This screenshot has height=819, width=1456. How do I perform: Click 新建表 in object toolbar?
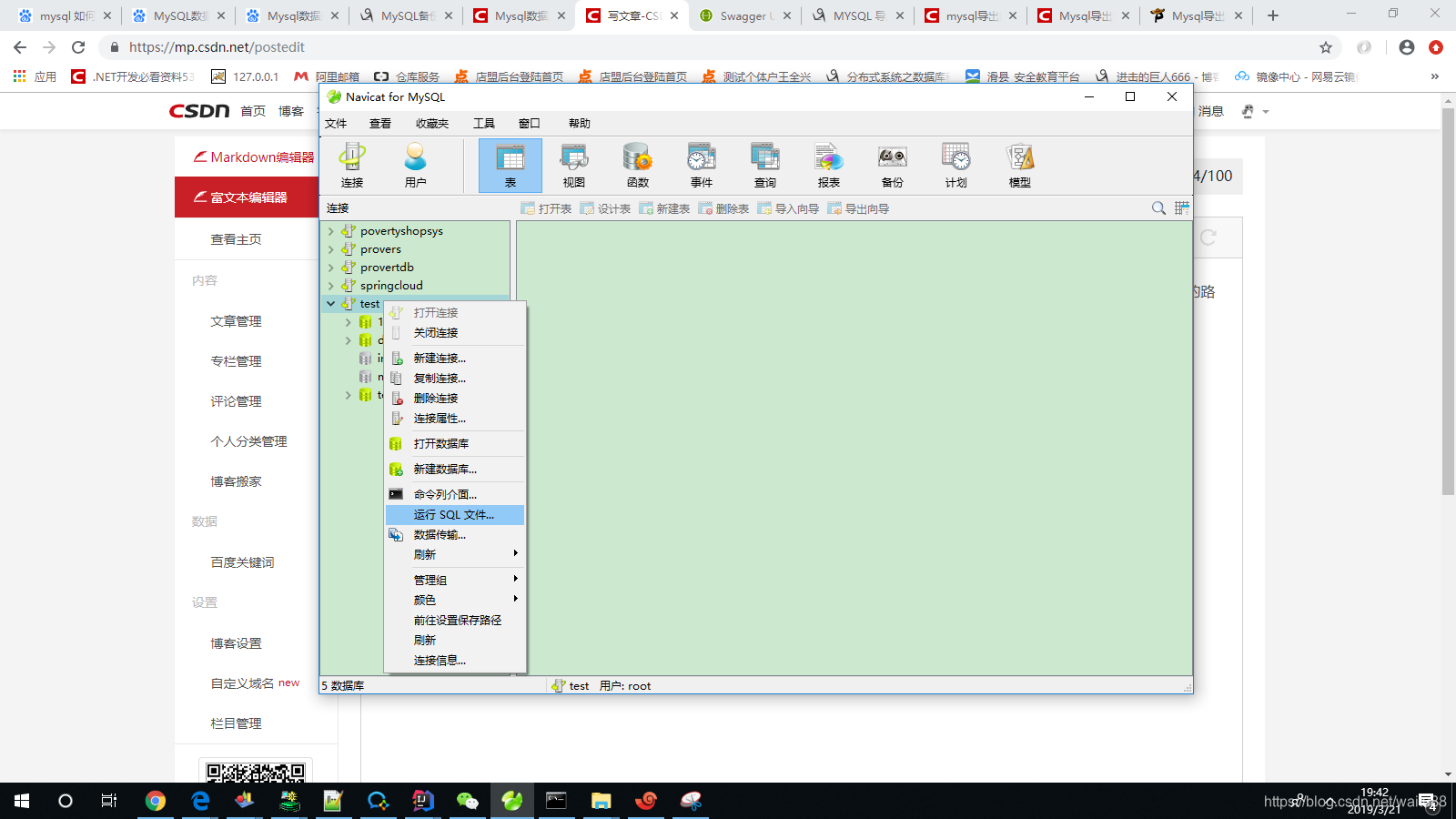point(664,208)
